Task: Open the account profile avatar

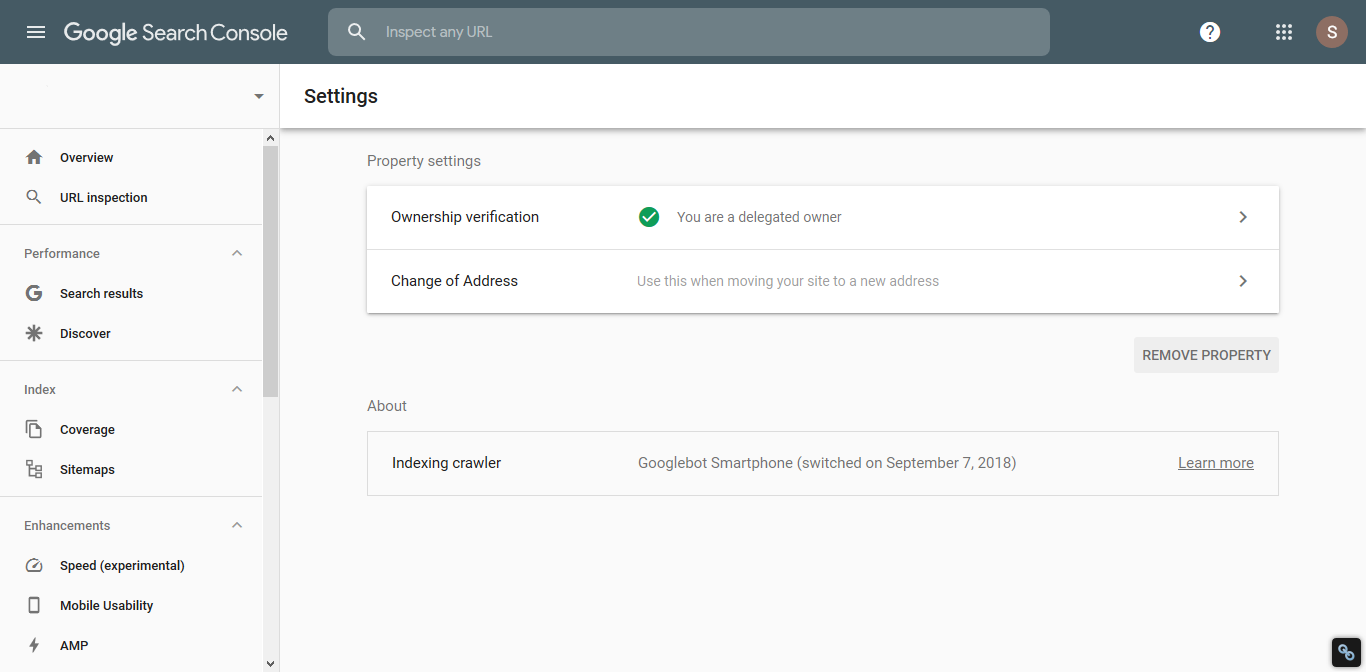Action: [x=1331, y=32]
